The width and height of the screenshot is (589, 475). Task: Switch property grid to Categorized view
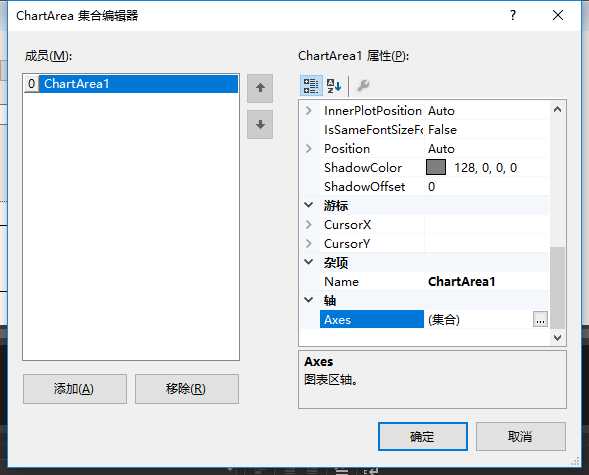click(x=311, y=86)
